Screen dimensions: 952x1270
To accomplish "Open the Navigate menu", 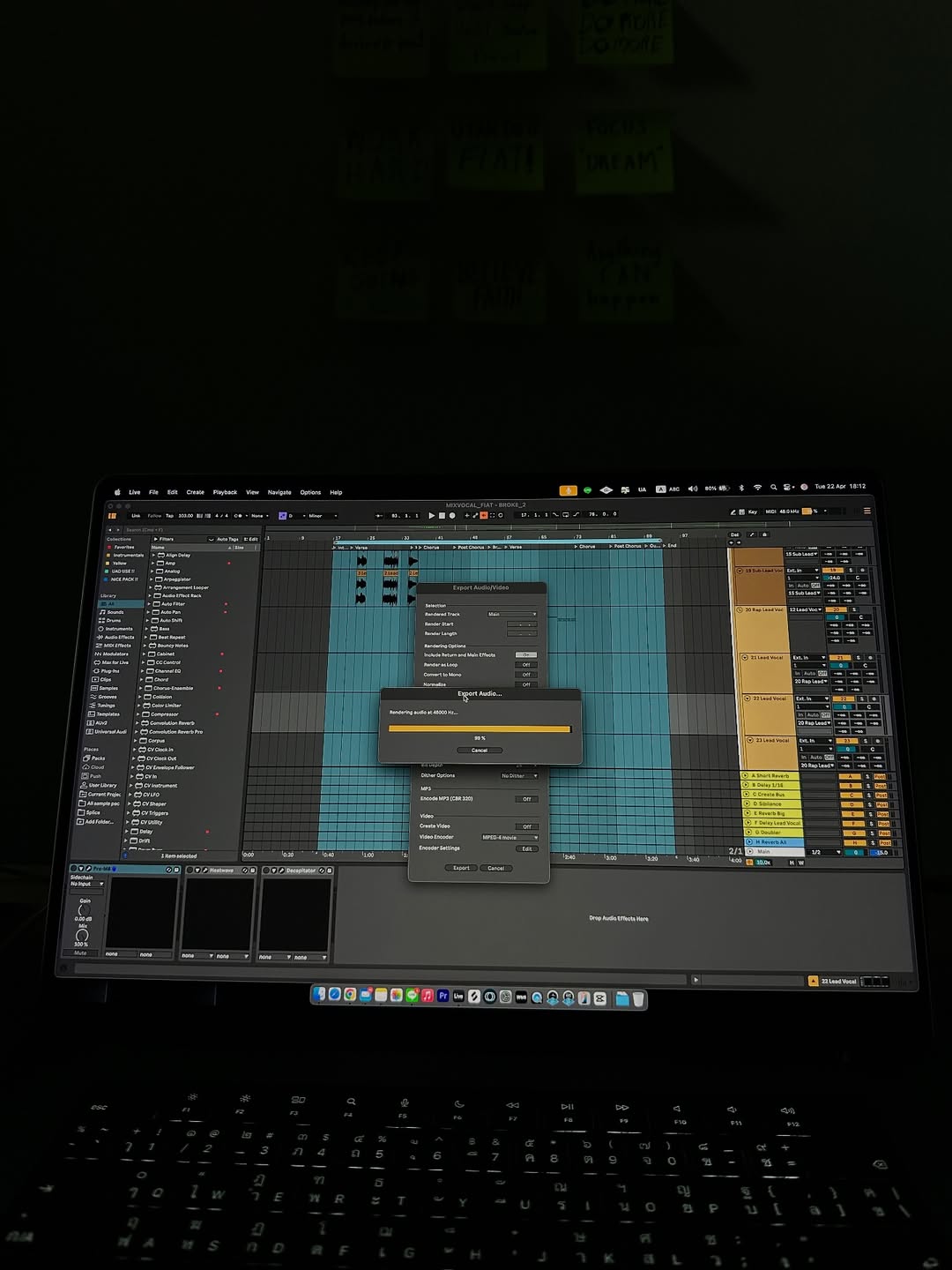I will pos(279,492).
